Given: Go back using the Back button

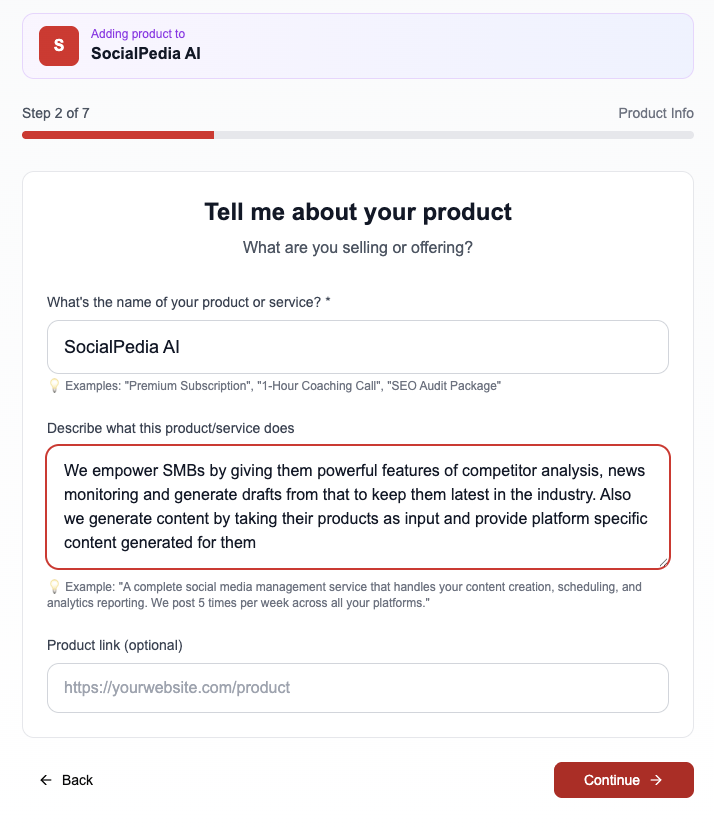Looking at the screenshot, I should click(x=68, y=780).
